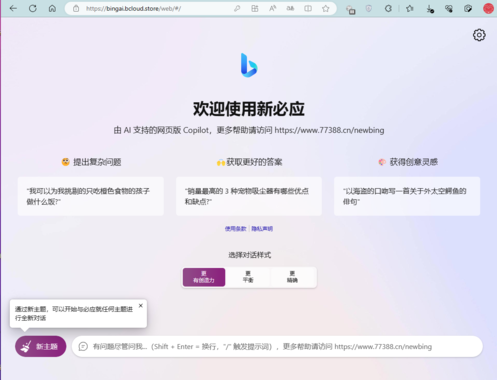The height and width of the screenshot is (380, 497).
Task: Click the pet vacuum cleaners suggestion card
Action: coord(249,196)
